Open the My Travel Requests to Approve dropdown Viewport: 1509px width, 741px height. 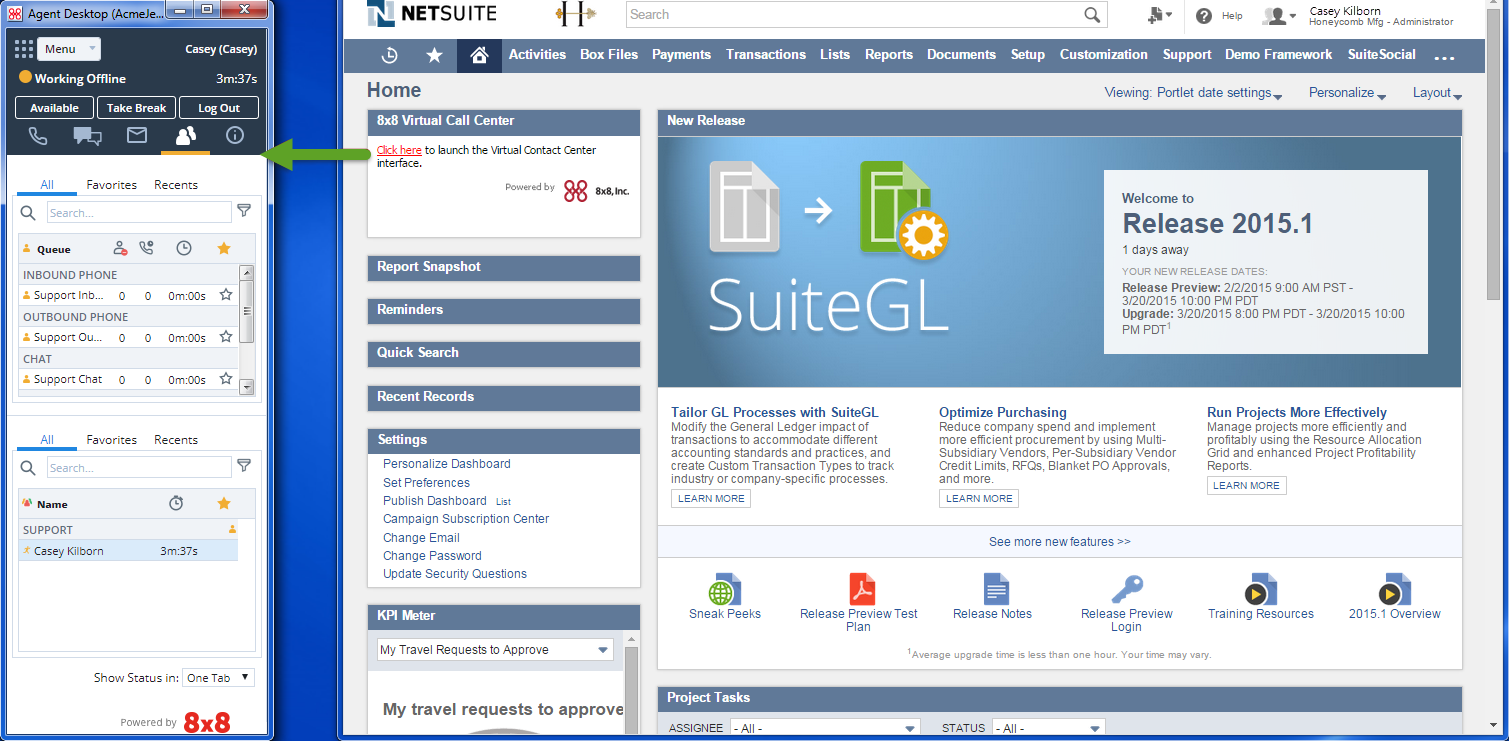(x=495, y=650)
